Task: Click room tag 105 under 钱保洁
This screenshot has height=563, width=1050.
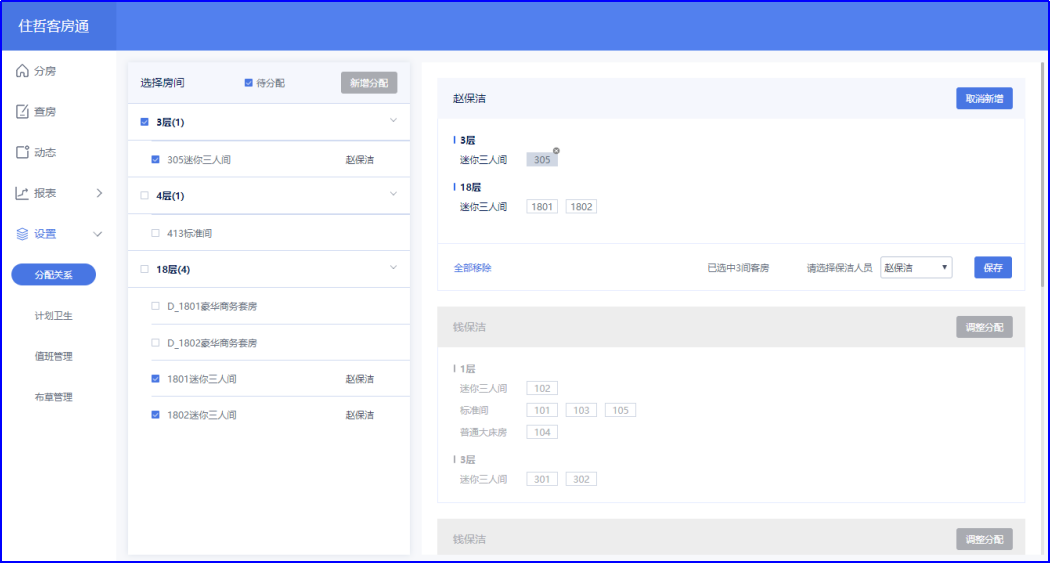Action: (x=620, y=410)
